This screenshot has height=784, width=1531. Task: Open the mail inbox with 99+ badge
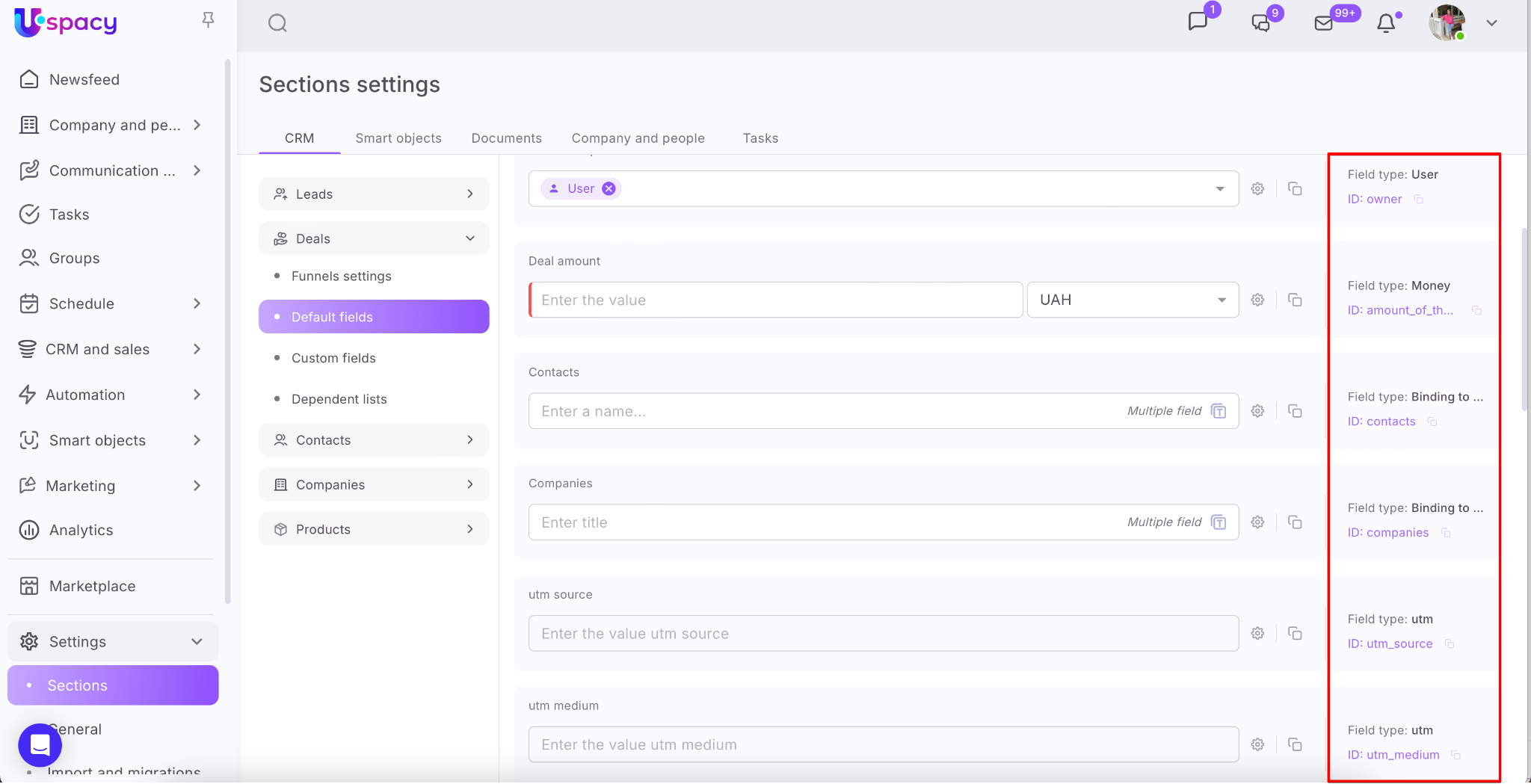coord(1324,23)
